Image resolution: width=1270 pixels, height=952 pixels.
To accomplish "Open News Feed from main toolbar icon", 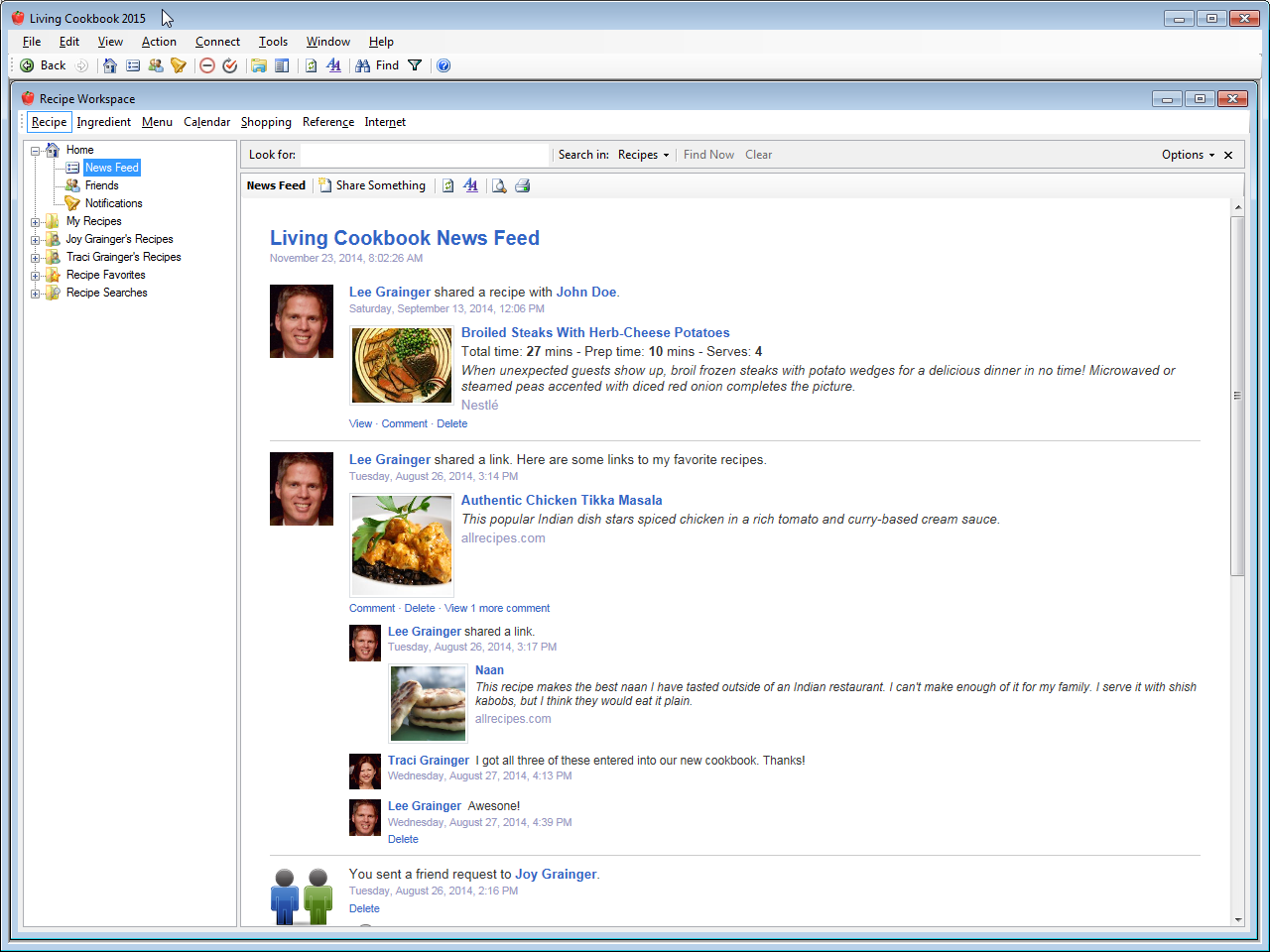I will click(x=133, y=65).
